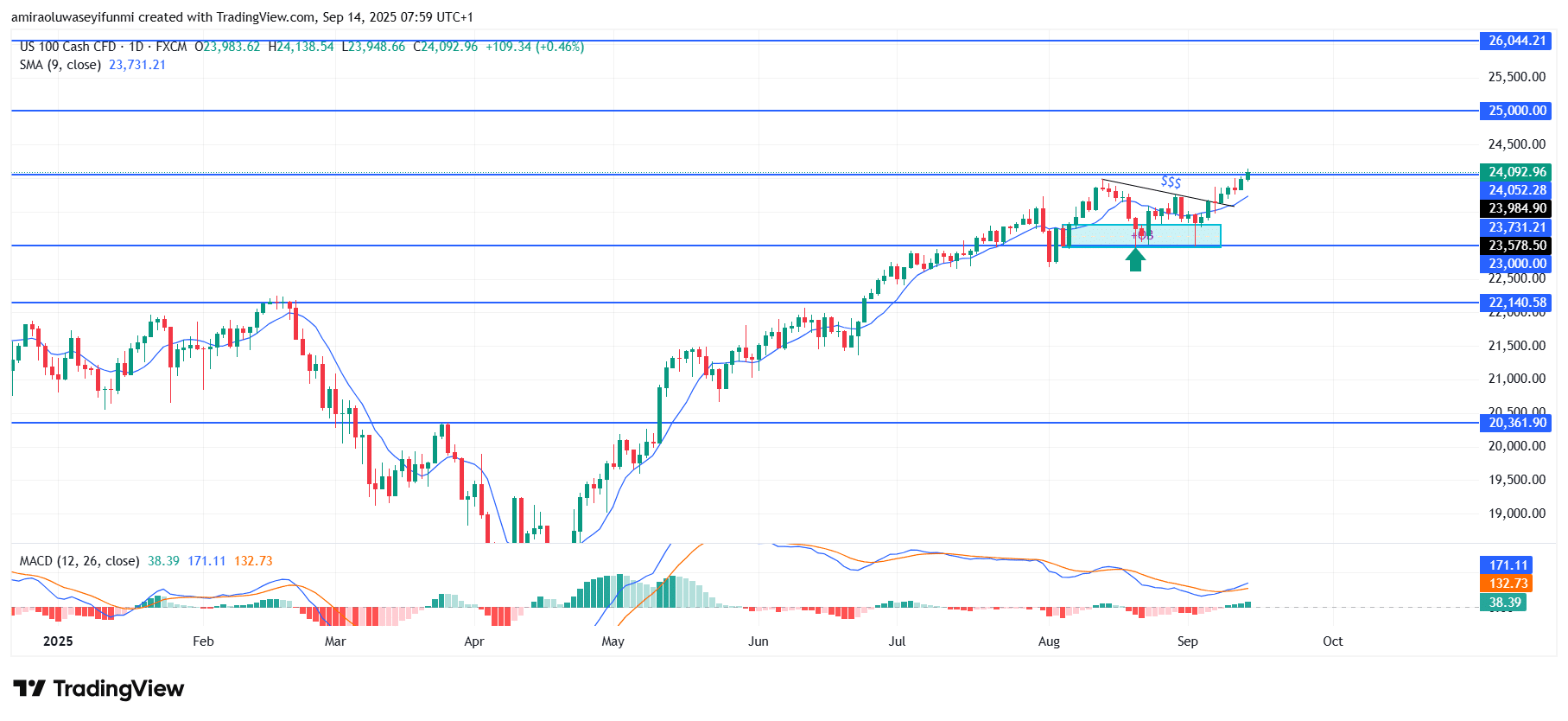Click the Sep label on time axis
This screenshot has height=721, width=1568.
[x=1187, y=641]
